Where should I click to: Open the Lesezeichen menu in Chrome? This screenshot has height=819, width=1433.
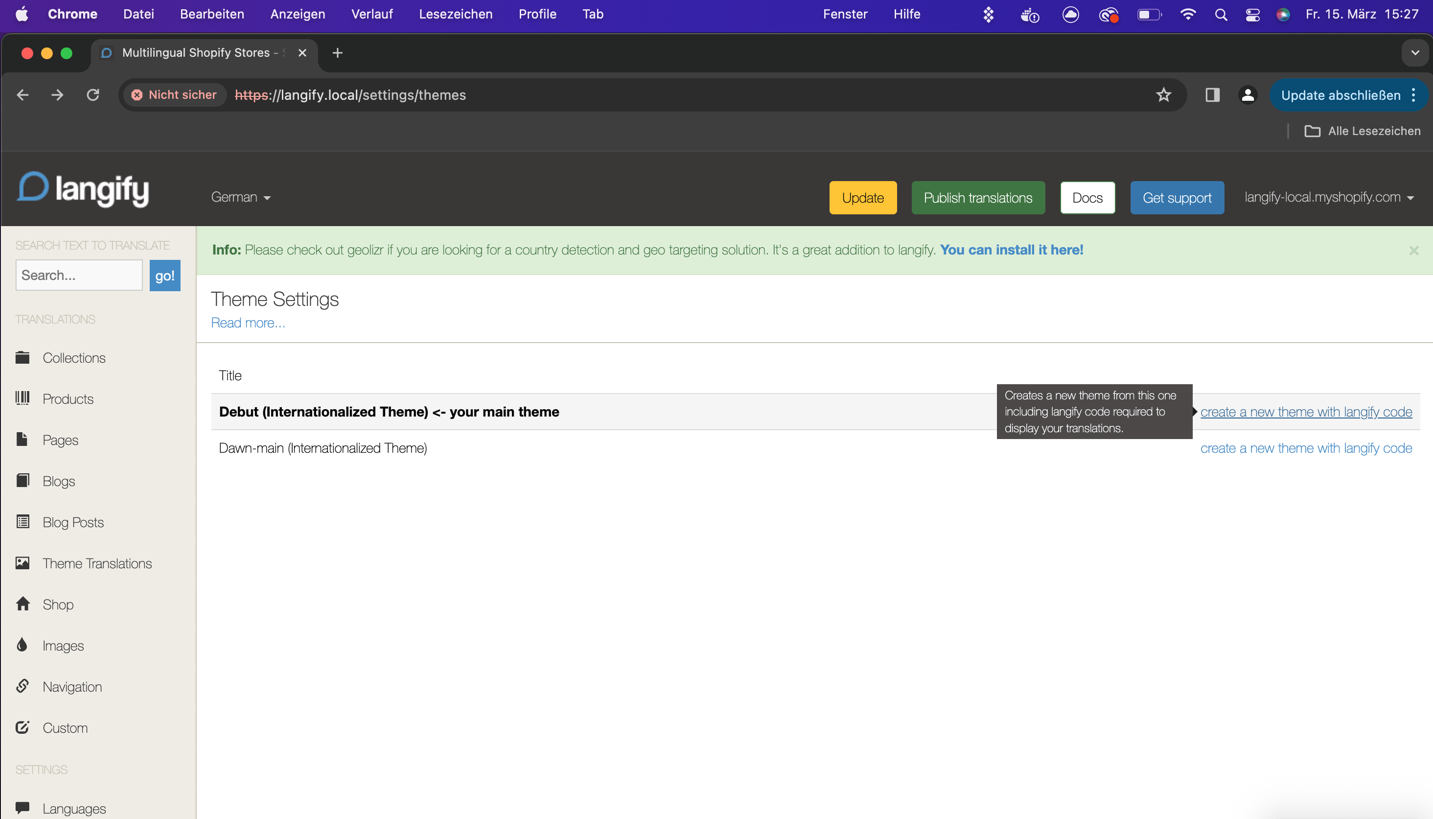click(x=455, y=14)
